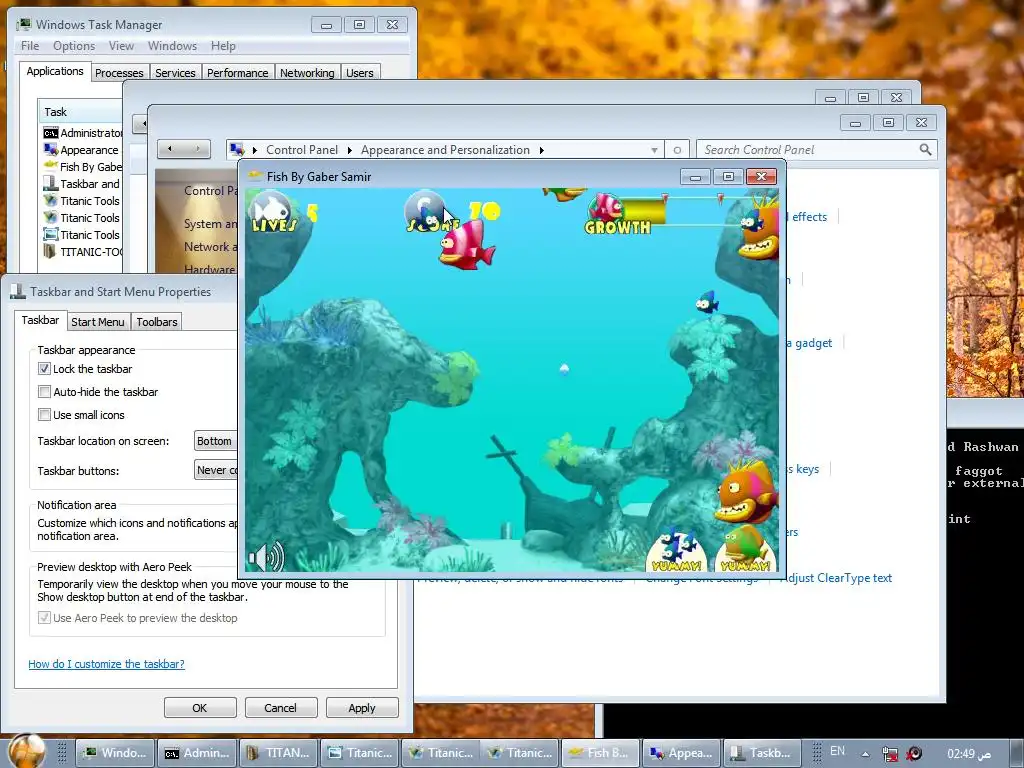Switch to Performance tab in Task Manager

(238, 72)
